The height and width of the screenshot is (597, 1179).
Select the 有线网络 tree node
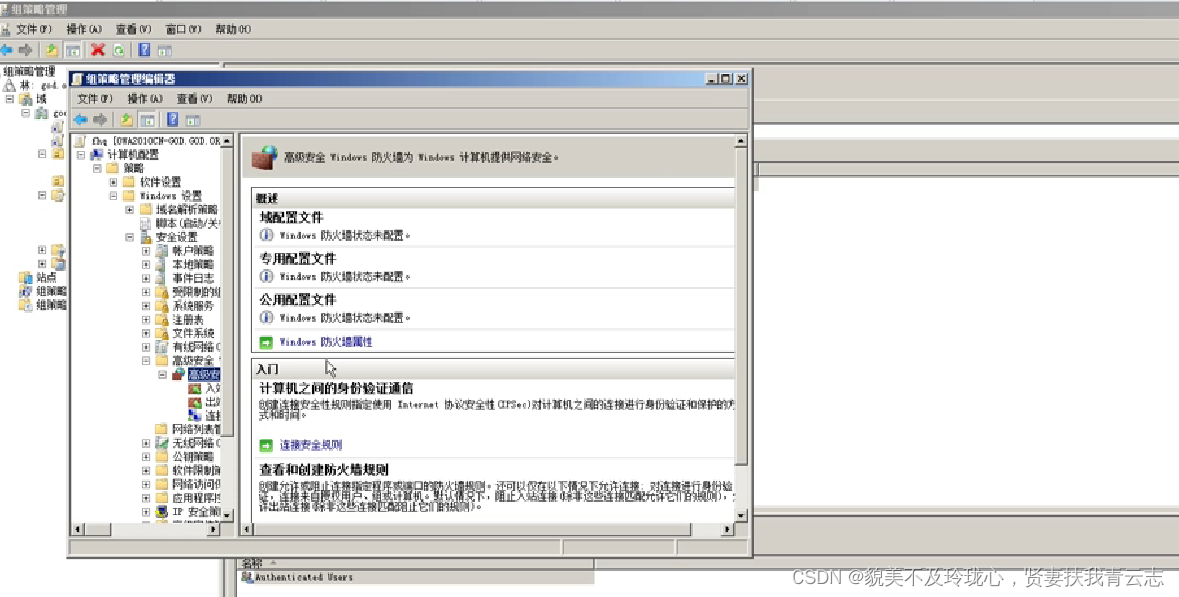coord(196,347)
